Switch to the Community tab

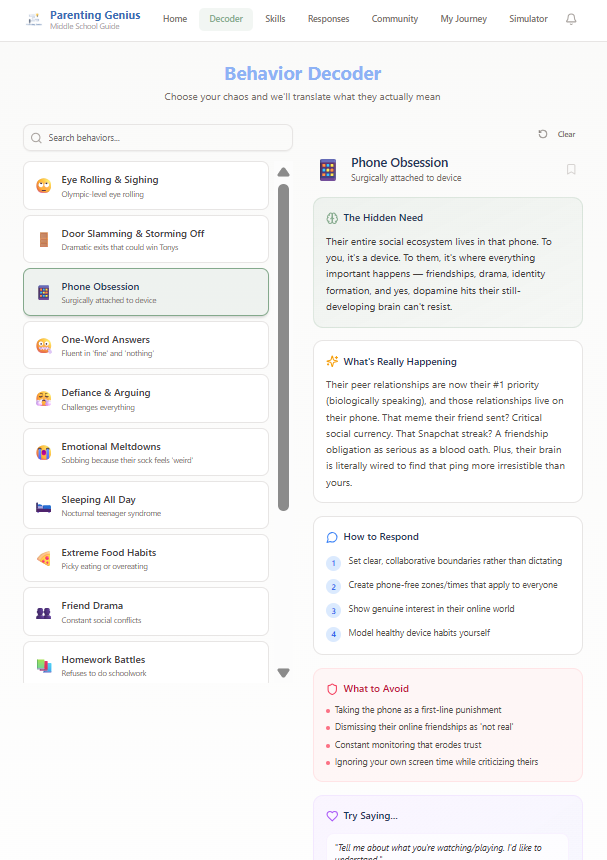coord(395,19)
